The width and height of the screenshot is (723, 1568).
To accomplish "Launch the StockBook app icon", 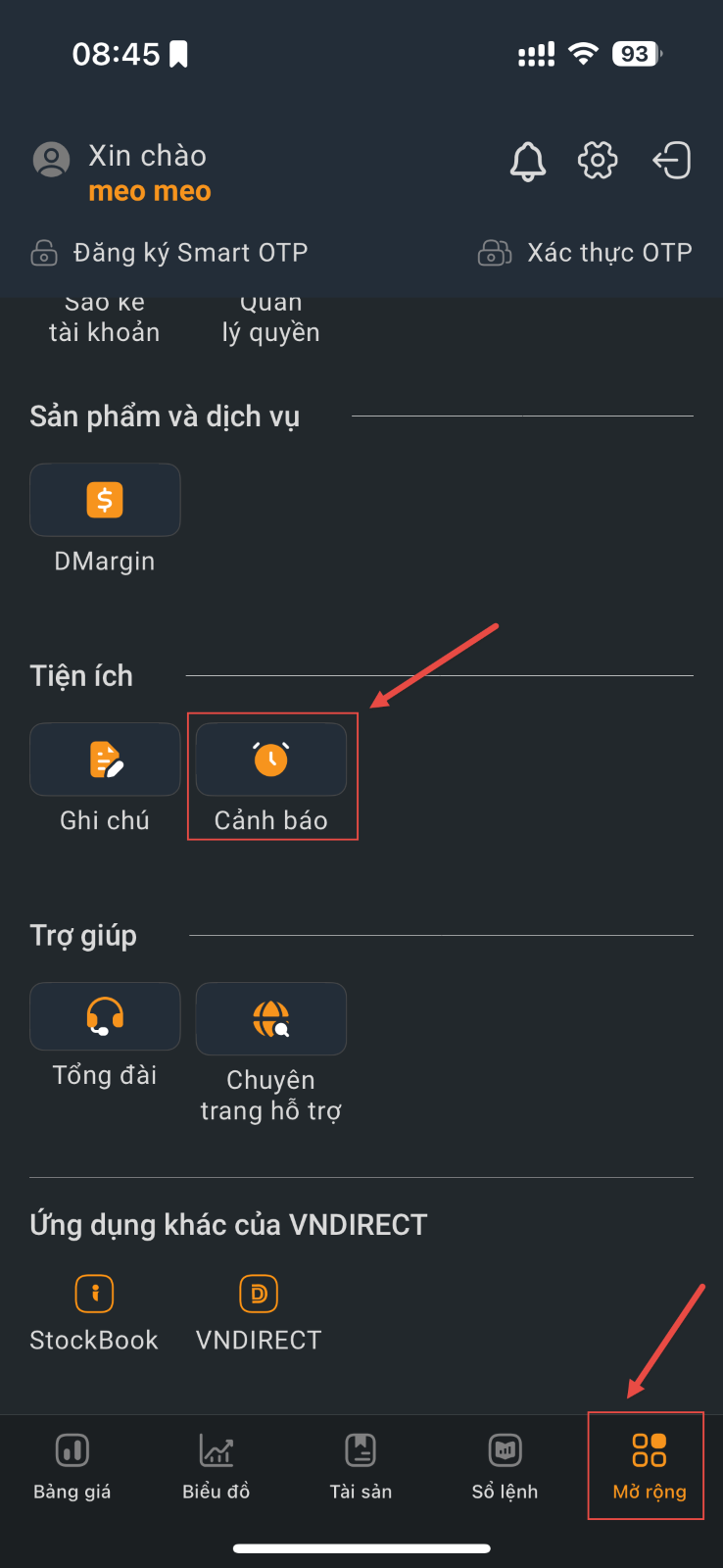I will 95,1294.
